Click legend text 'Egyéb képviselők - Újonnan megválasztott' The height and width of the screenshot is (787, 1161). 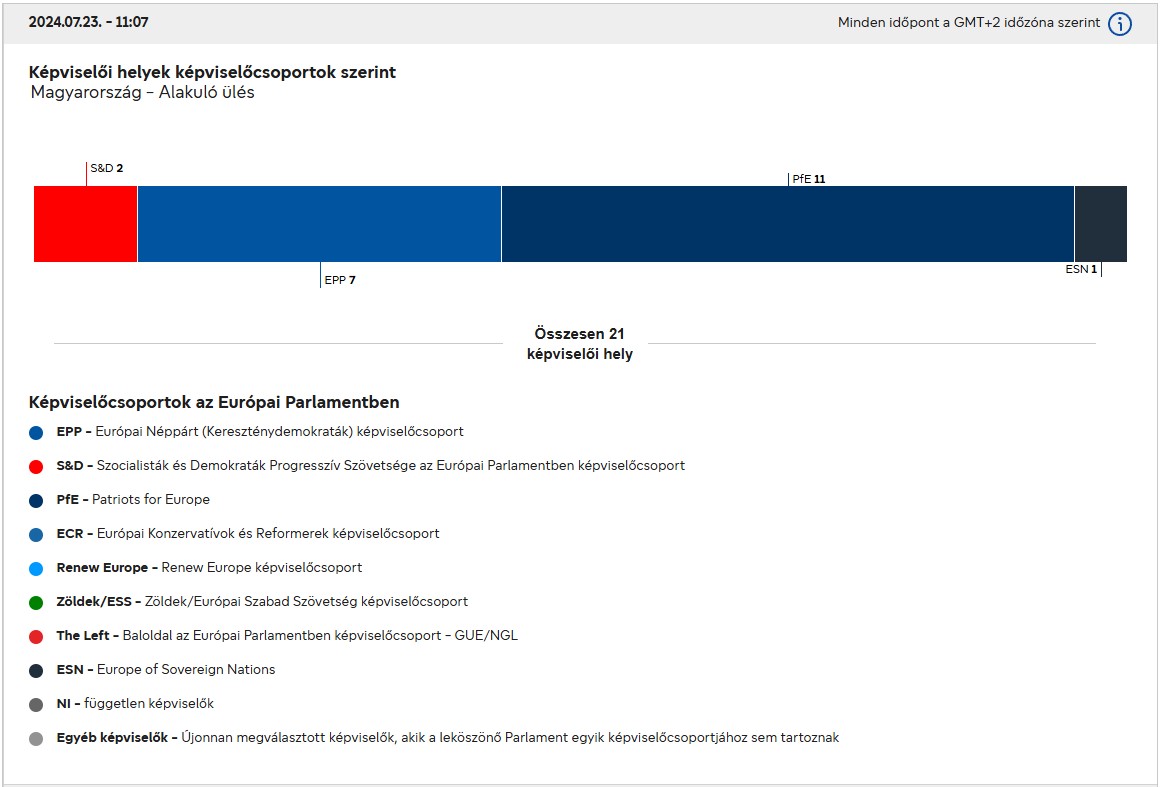click(x=448, y=737)
